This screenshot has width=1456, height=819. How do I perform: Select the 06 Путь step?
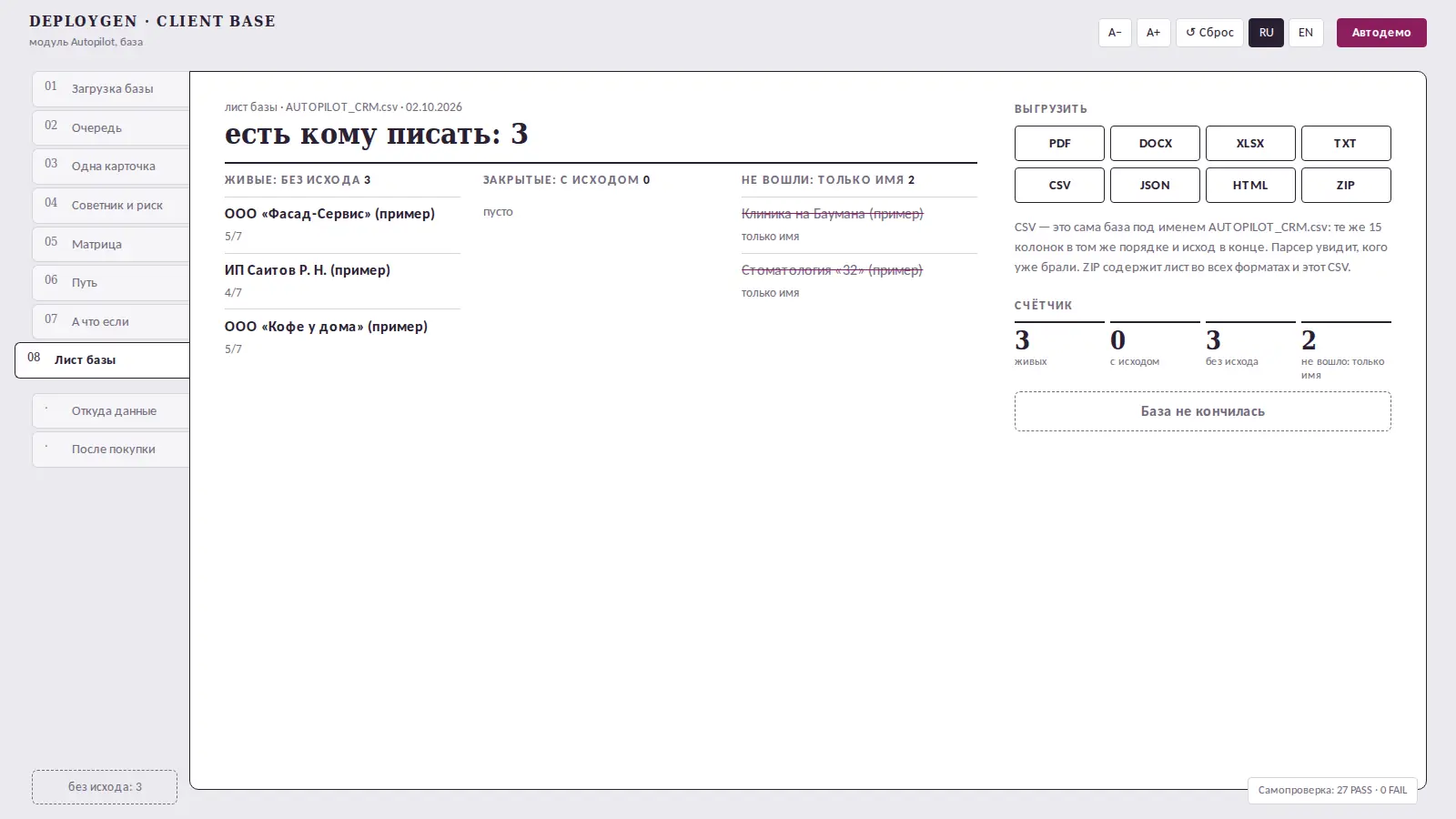coord(111,282)
